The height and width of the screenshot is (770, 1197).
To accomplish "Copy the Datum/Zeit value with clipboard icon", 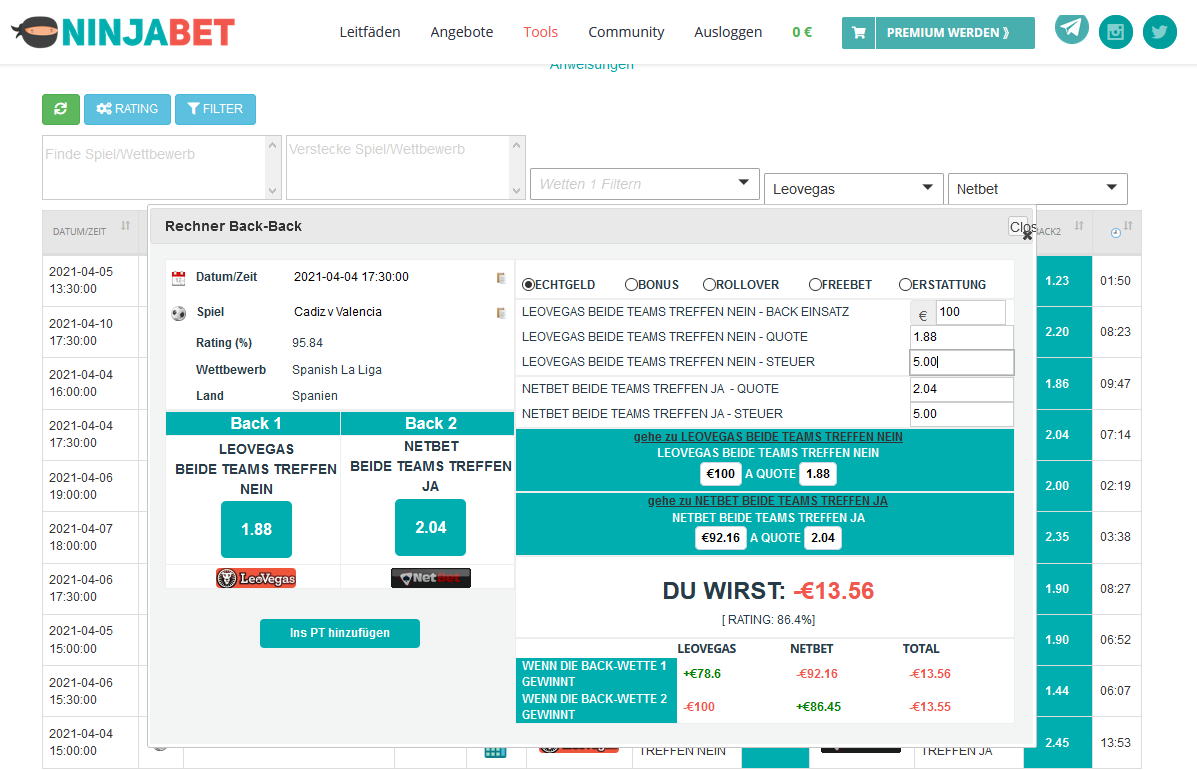I will pyautogui.click(x=501, y=278).
